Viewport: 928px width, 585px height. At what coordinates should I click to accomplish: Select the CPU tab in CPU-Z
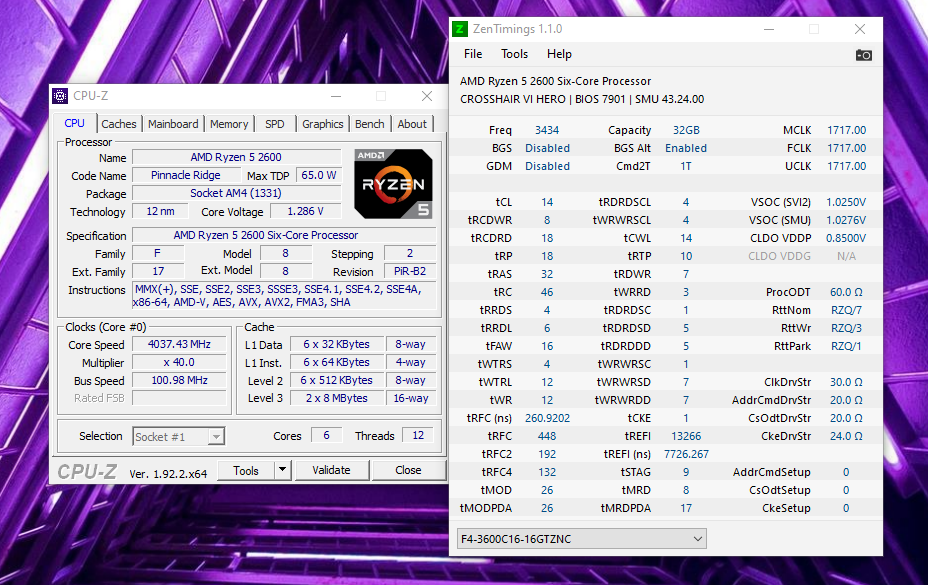(x=75, y=123)
